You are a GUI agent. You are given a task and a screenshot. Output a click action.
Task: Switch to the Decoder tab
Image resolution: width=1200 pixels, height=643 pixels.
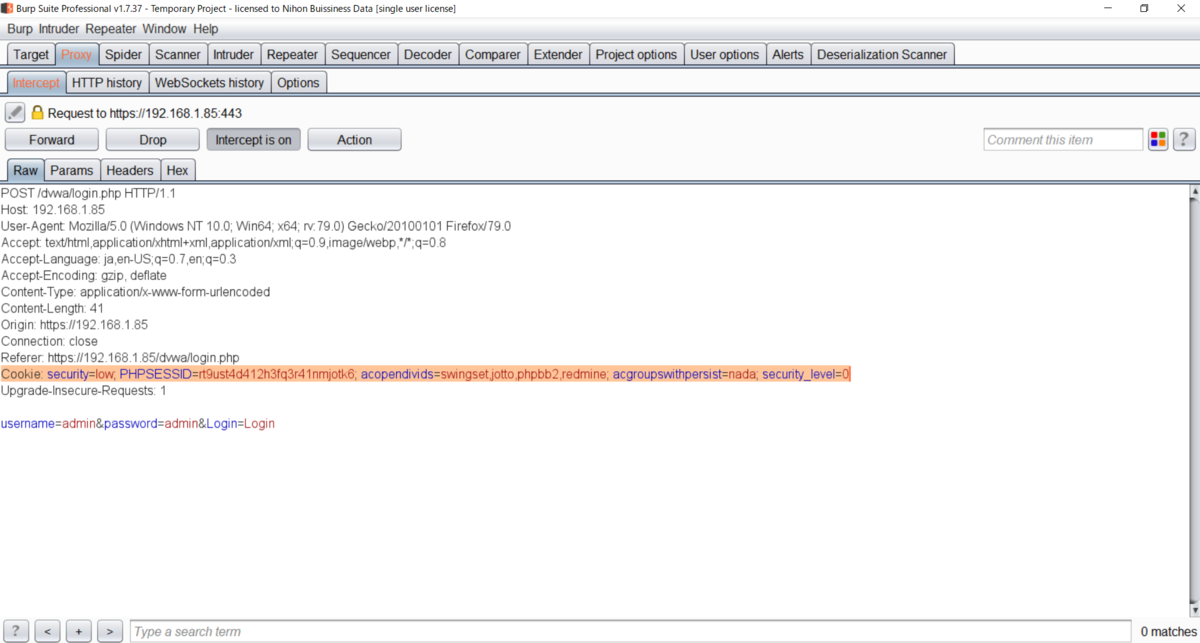click(428, 54)
